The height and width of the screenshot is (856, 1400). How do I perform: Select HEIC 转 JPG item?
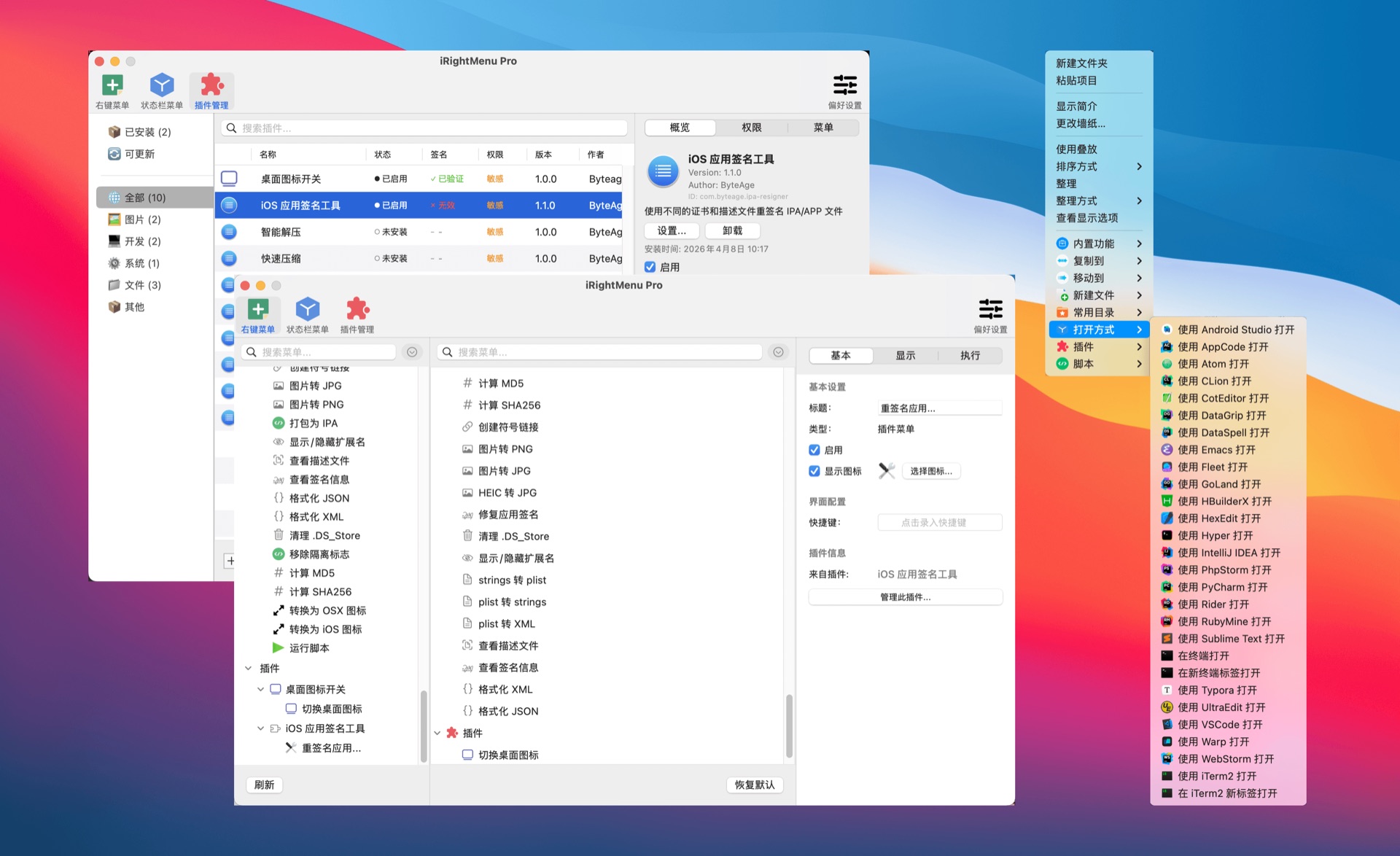coord(499,493)
